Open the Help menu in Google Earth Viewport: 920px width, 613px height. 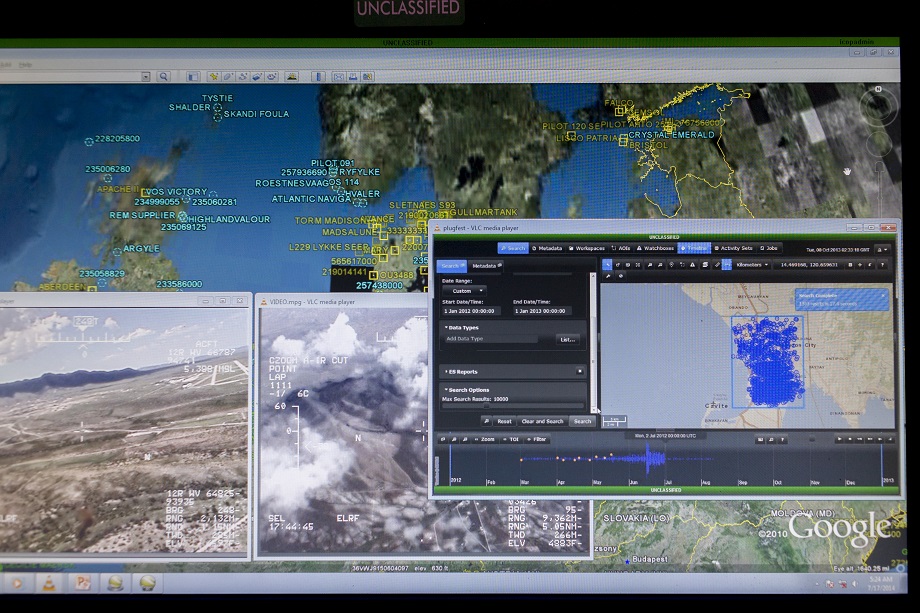(x=25, y=65)
